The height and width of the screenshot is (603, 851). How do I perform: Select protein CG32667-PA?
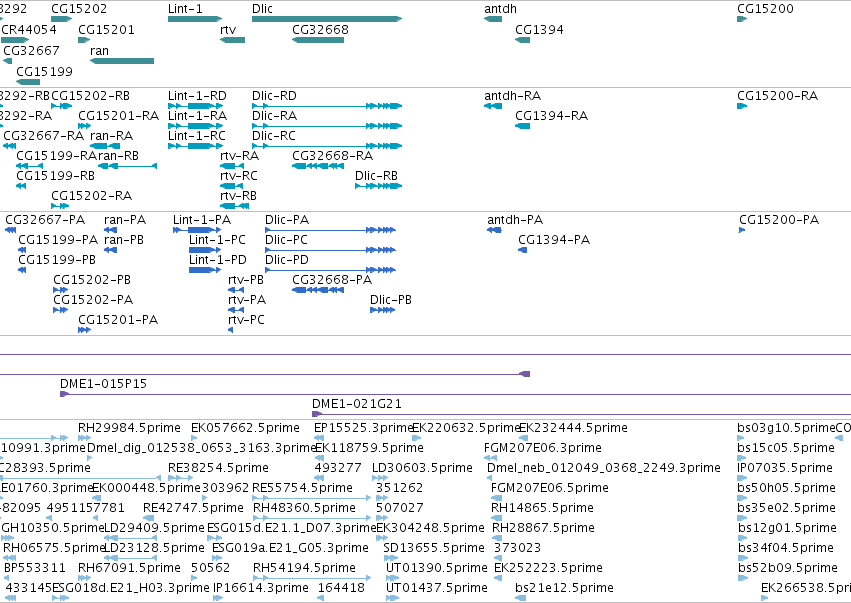tap(45, 220)
